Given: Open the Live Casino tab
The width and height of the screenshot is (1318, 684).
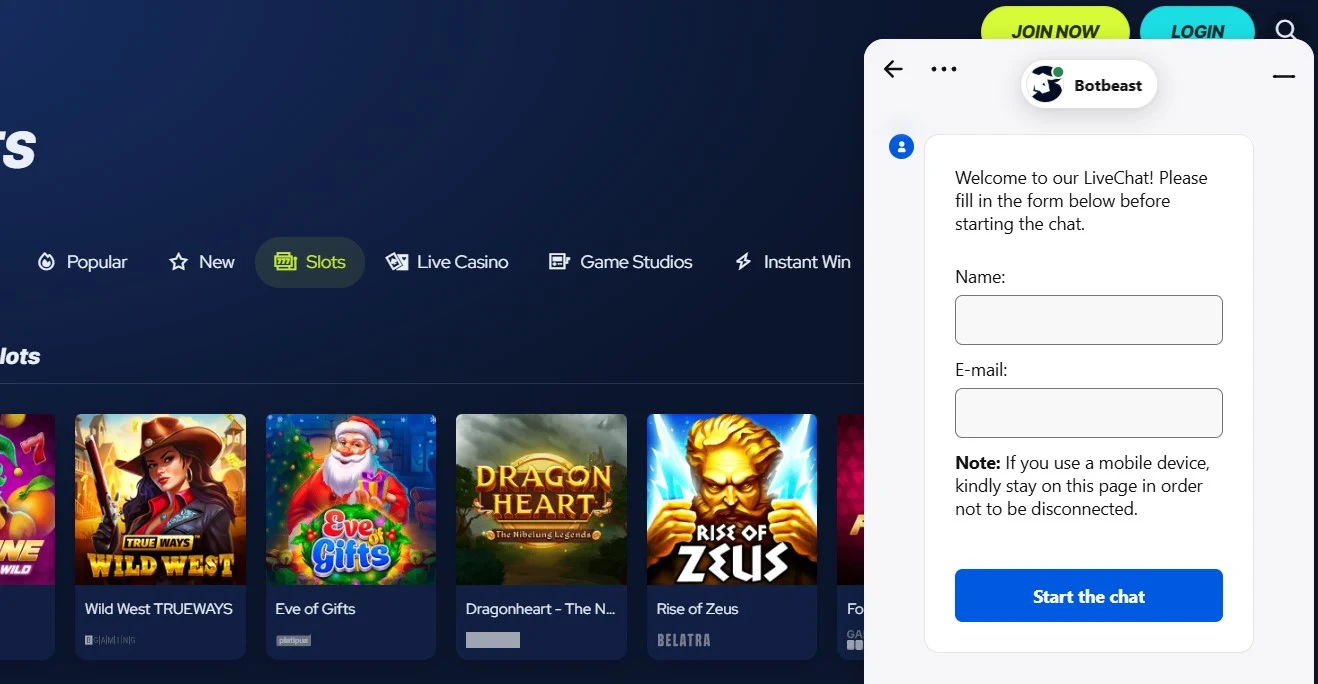Looking at the screenshot, I should [x=447, y=262].
